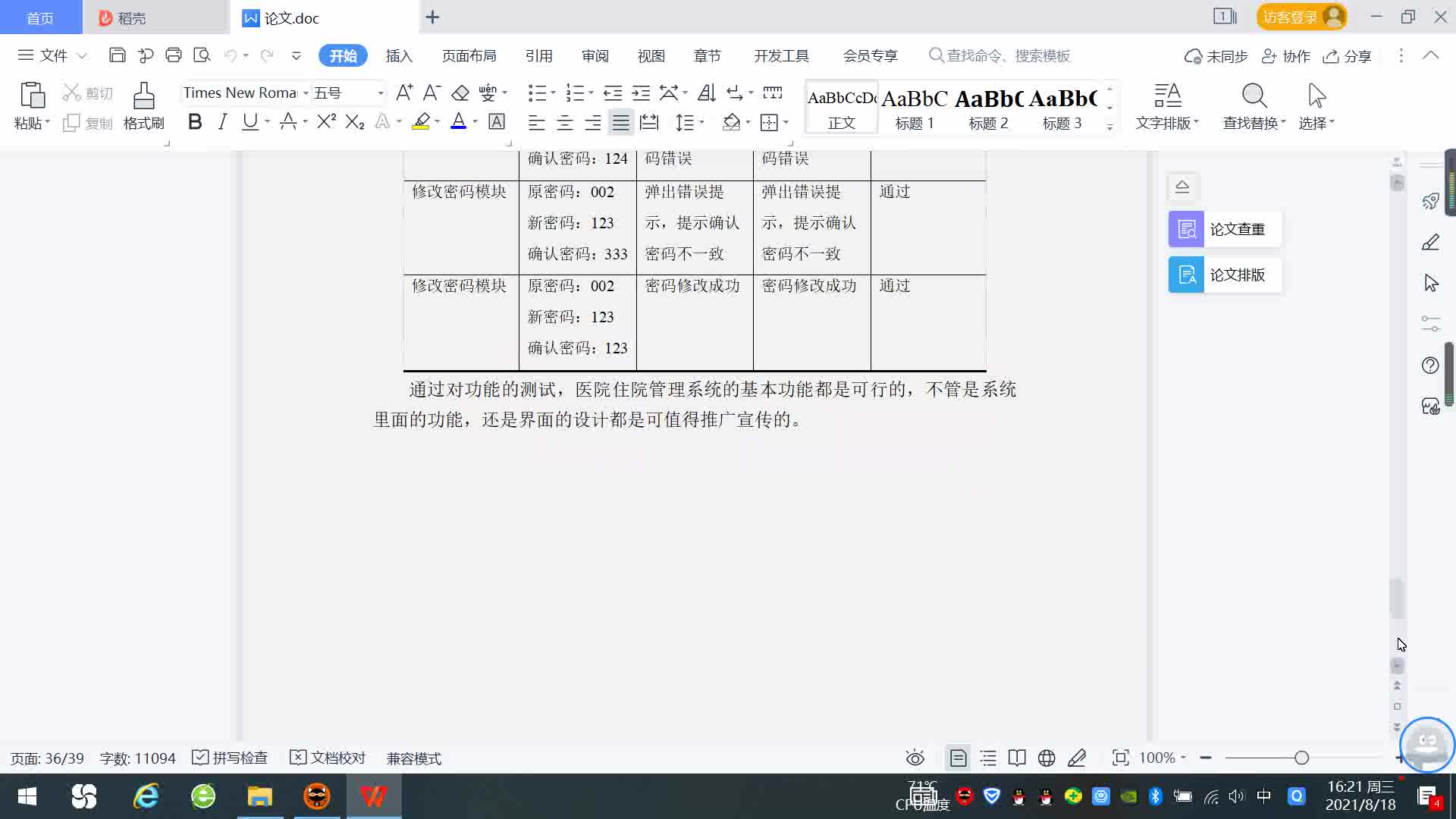
Task: Click the print icon in quick toolbar
Action: click(174, 55)
